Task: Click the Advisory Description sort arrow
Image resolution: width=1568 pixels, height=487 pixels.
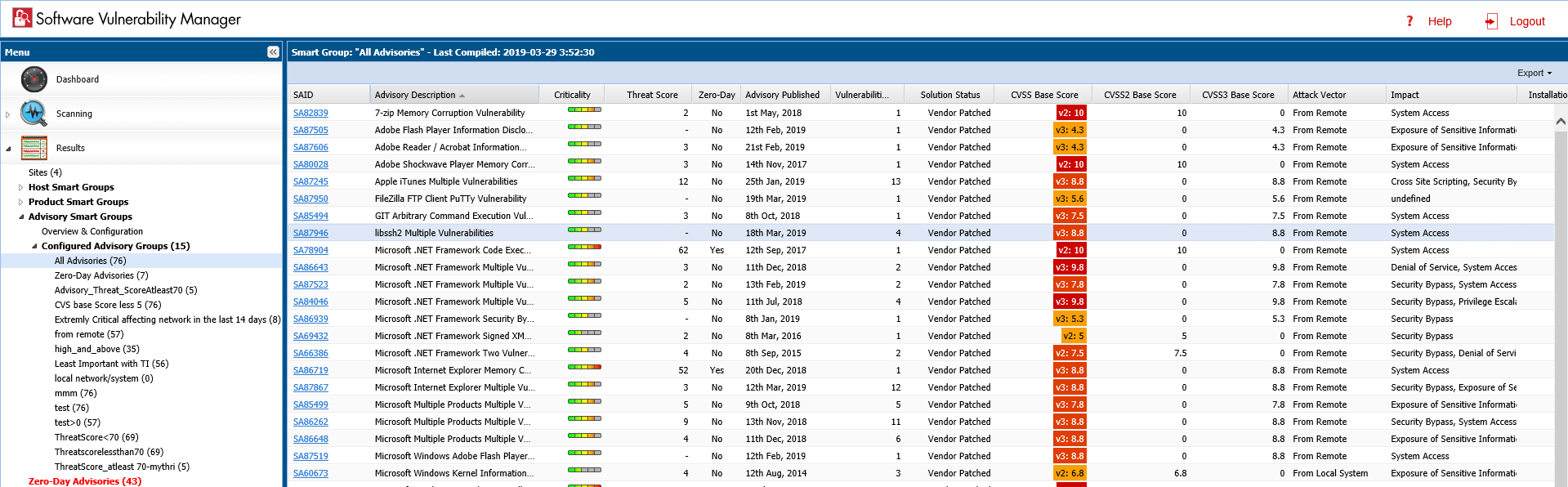Action: click(x=462, y=96)
